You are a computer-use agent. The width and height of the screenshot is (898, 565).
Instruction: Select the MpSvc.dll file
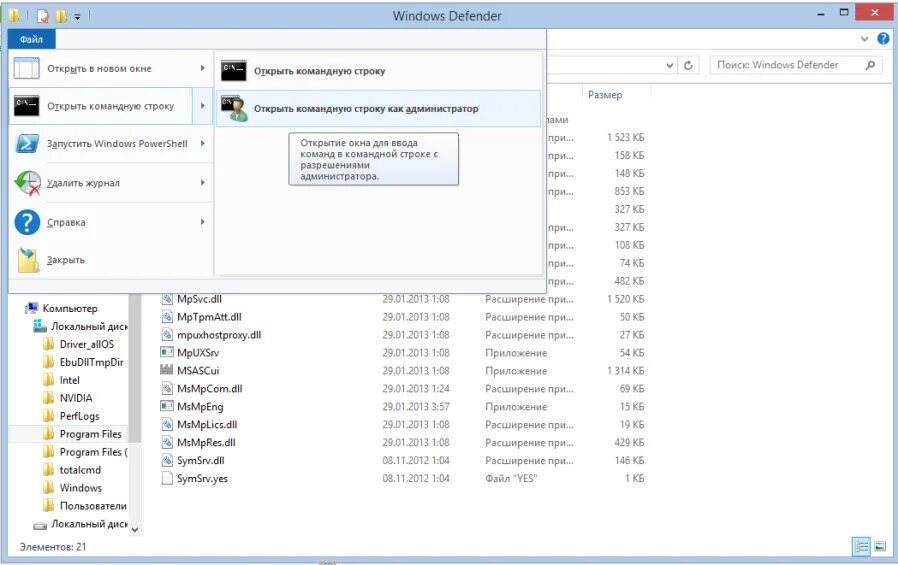(199, 299)
